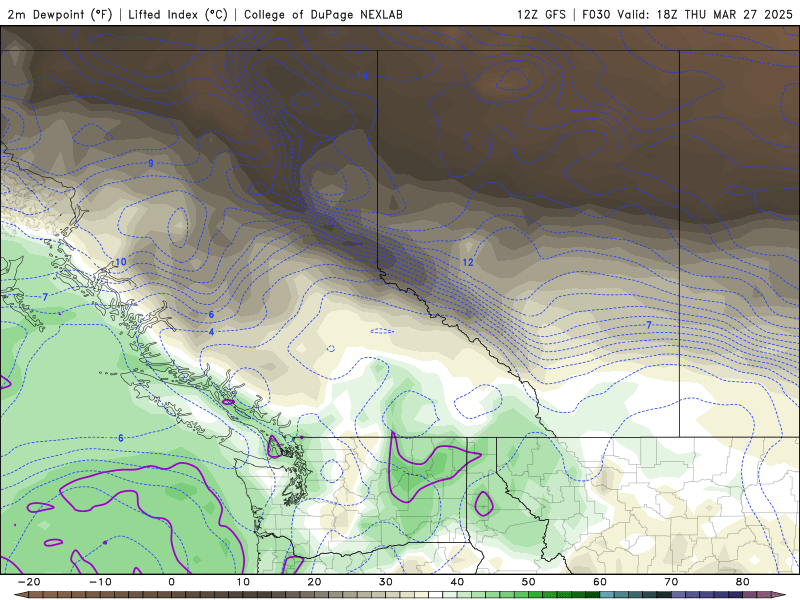The height and width of the screenshot is (600, 800).
Task: Click the colorbar tick label 10
Action: tap(243, 582)
